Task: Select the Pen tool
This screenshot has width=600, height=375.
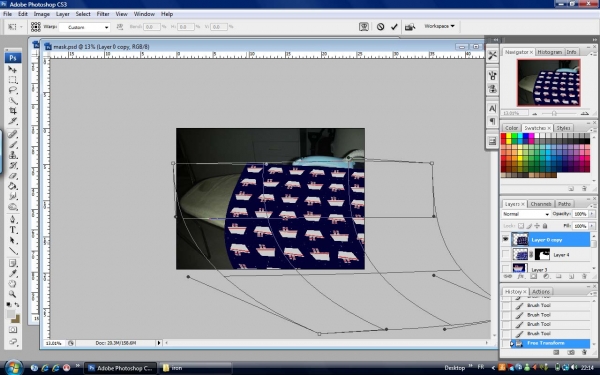Action: point(12,219)
